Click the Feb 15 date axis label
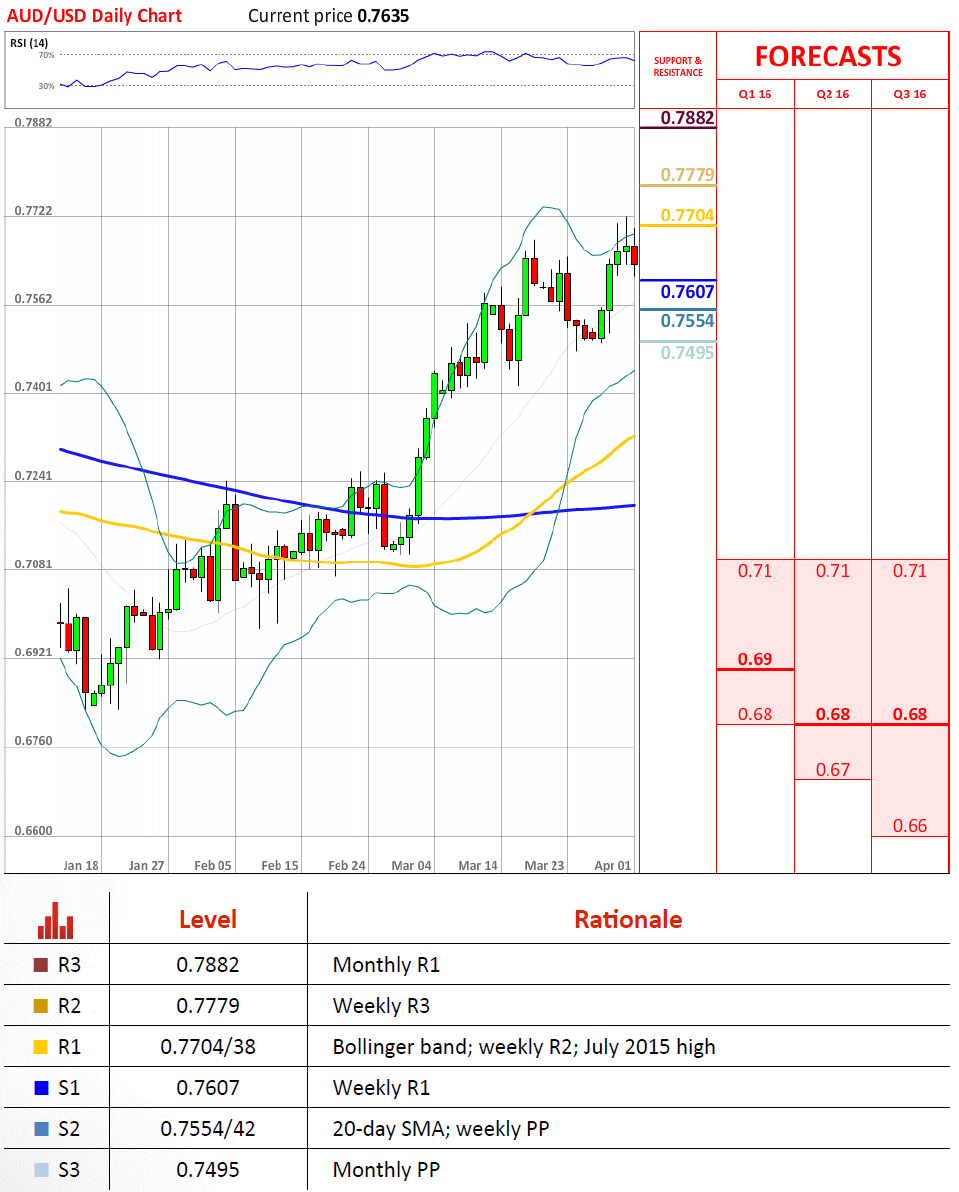Image resolution: width=959 pixels, height=1192 pixels. (x=280, y=866)
